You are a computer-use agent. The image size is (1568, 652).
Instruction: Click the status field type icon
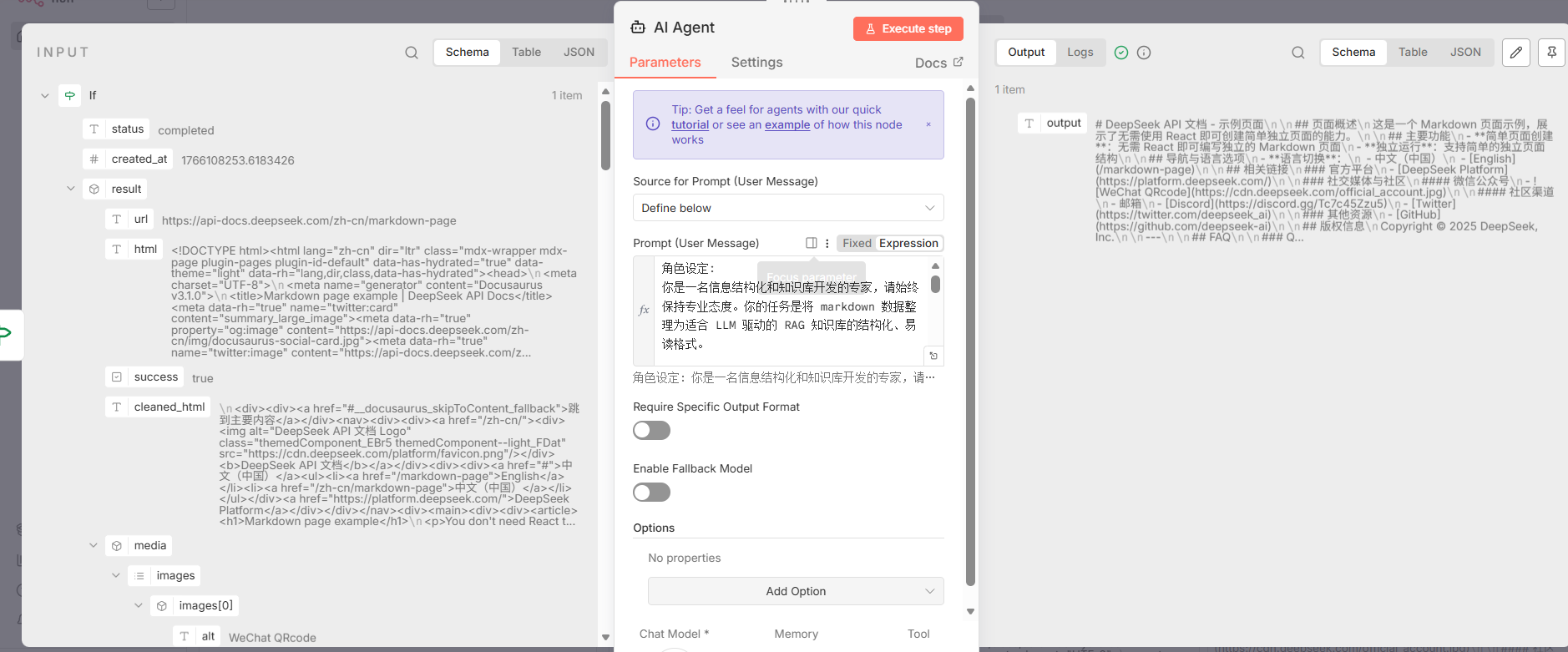94,129
